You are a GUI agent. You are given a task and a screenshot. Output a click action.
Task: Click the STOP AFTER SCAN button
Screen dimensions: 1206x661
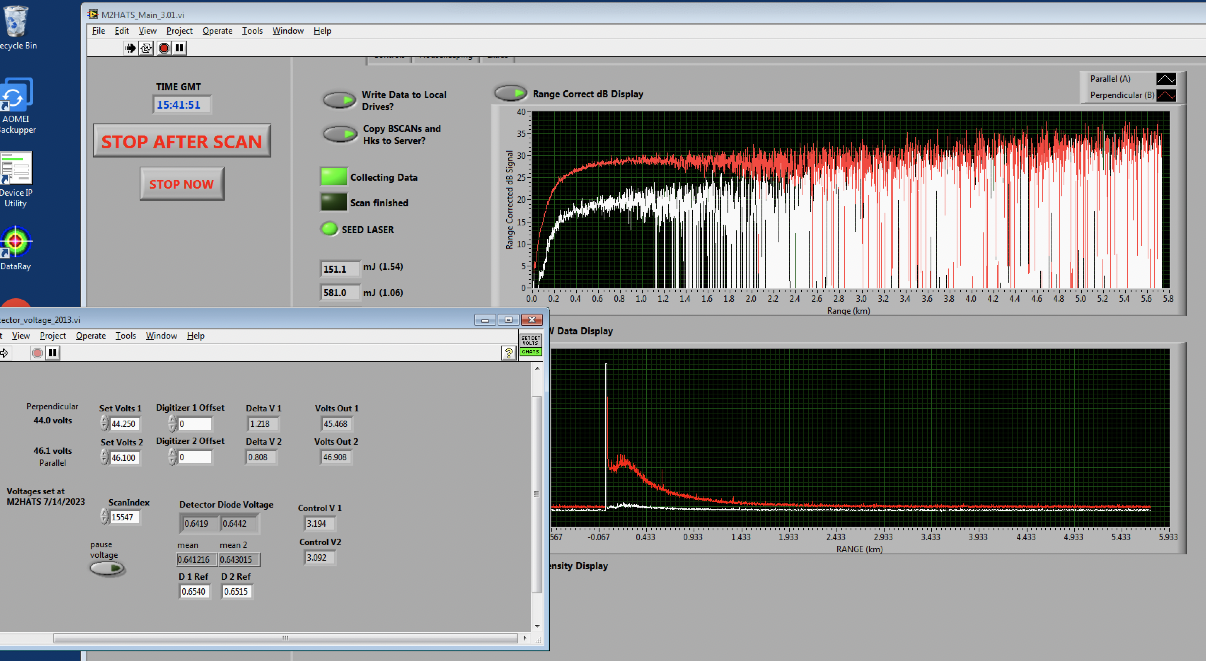pyautogui.click(x=181, y=141)
